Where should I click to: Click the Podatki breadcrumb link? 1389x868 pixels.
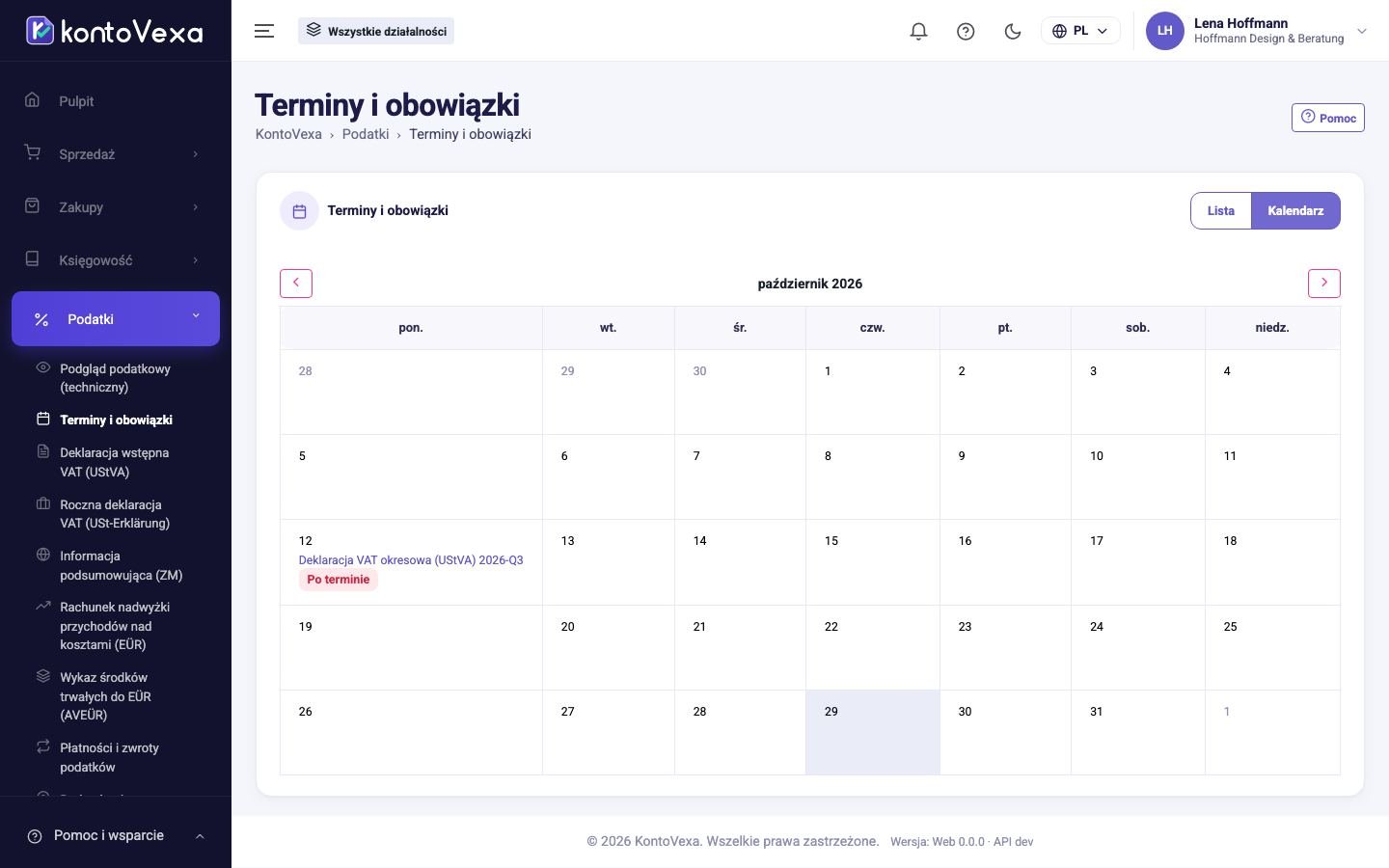click(x=366, y=134)
